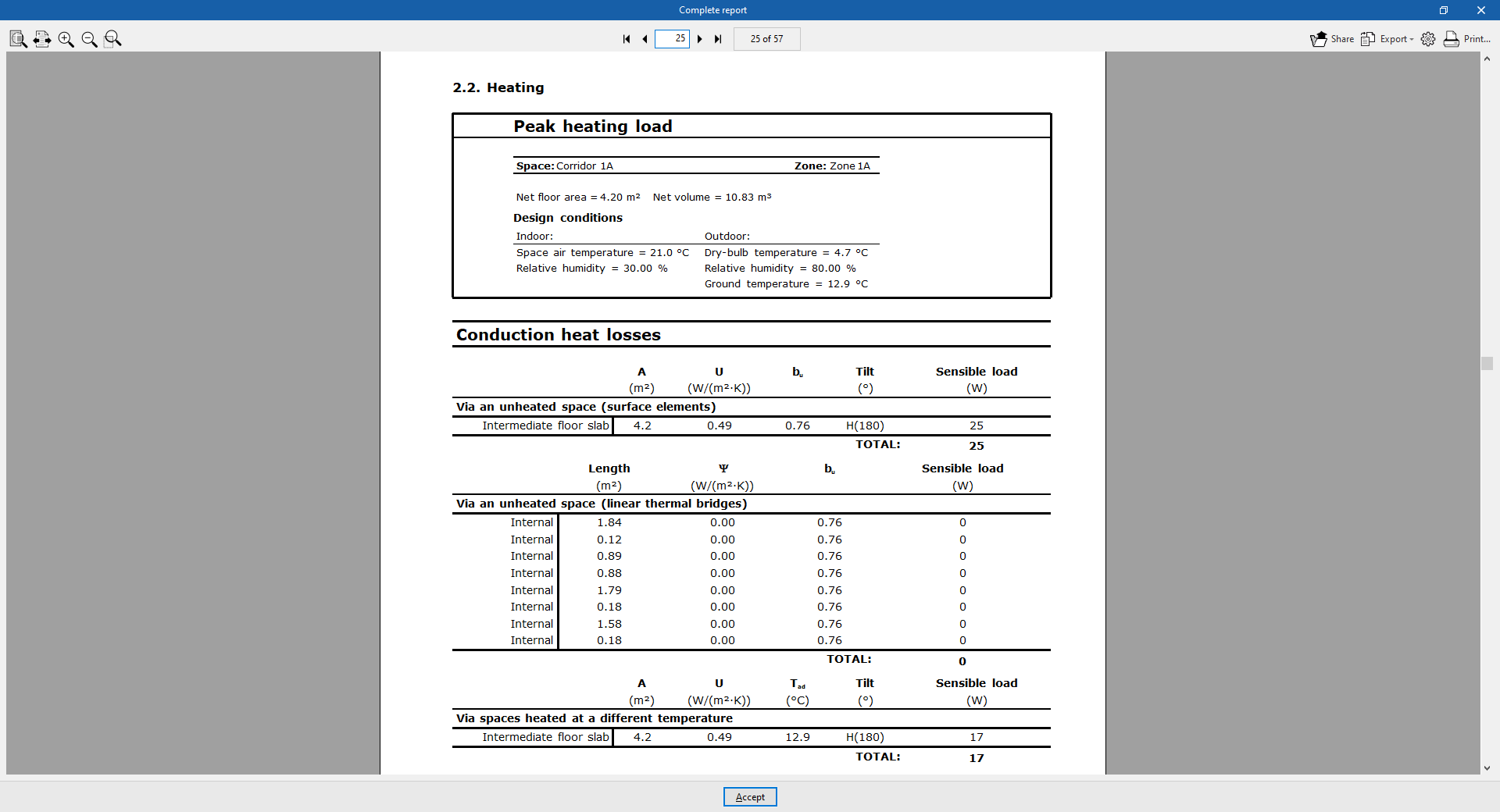Click the printer icon beside Print
Screen dimensions: 1500x812
(x=1451, y=39)
